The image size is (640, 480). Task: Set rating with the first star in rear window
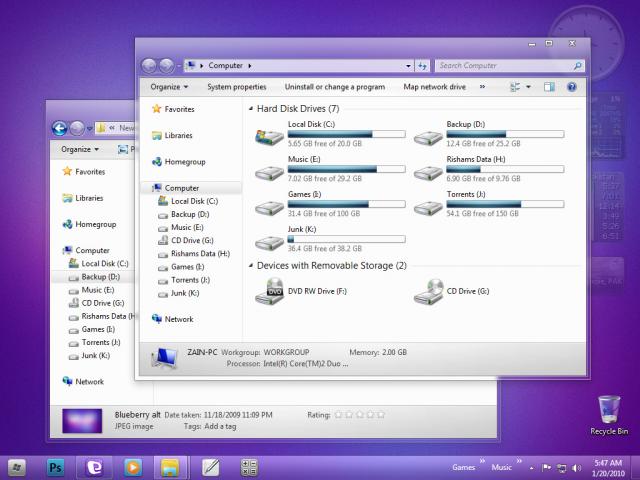[x=338, y=415]
